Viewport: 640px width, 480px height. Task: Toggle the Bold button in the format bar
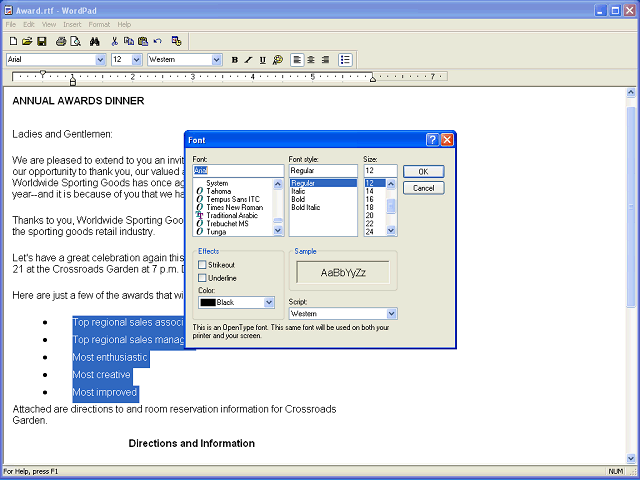pos(235,60)
